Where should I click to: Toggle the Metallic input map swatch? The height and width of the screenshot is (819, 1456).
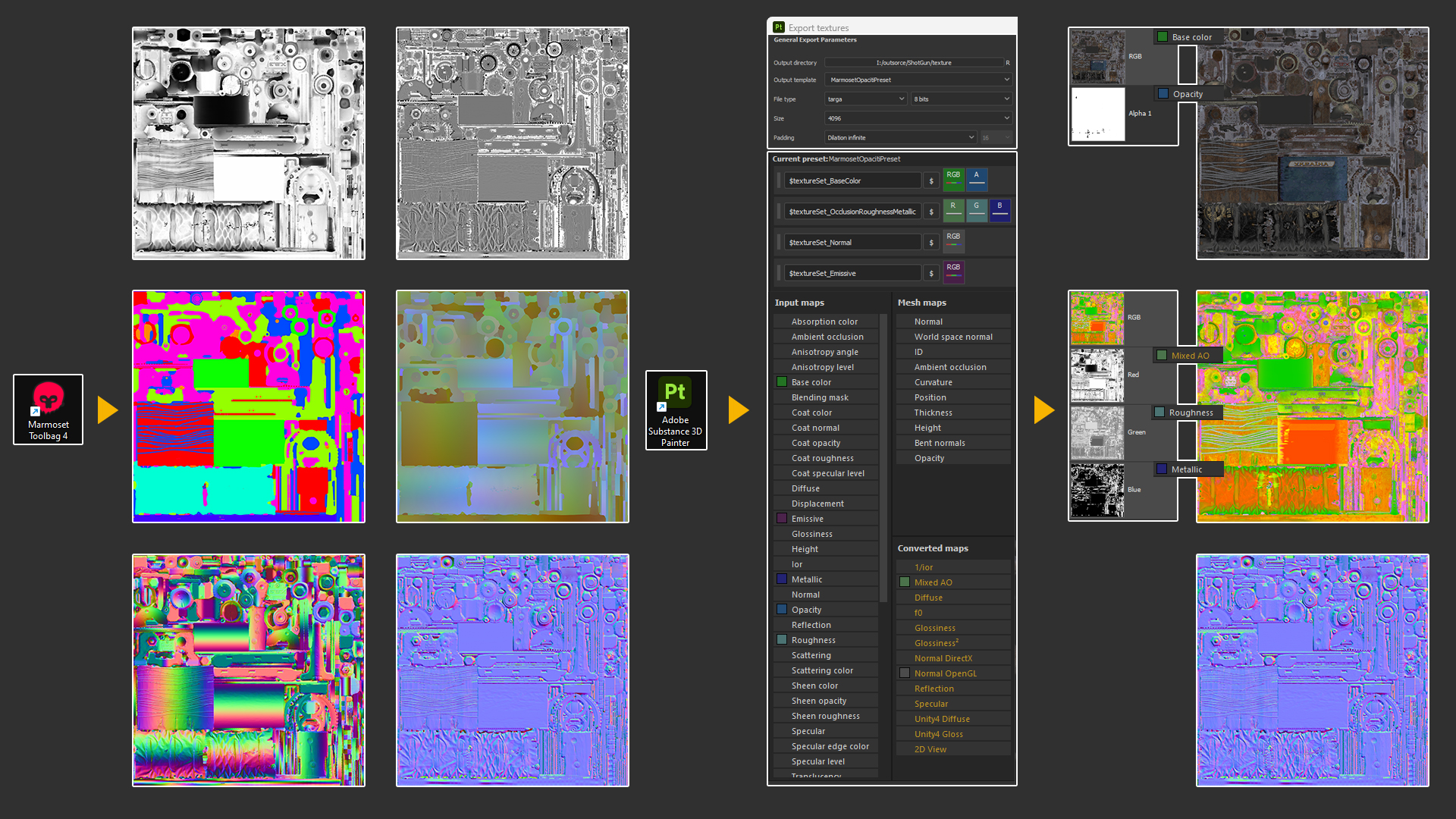[x=782, y=579]
